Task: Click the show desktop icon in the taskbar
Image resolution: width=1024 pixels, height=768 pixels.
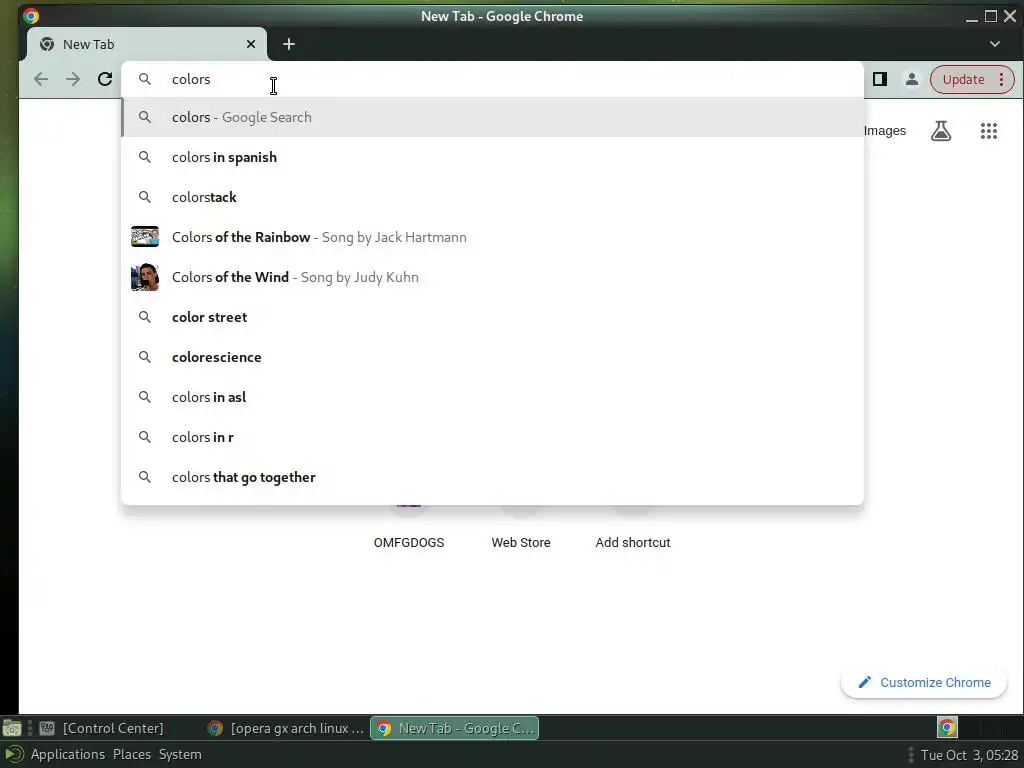Action: [x=12, y=728]
